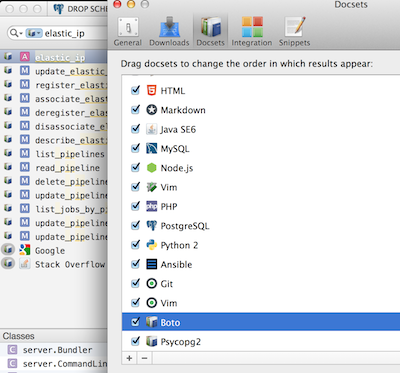Screen dimensions: 400x373
Task: Uncheck the Python 2 docset
Action: pos(135,245)
